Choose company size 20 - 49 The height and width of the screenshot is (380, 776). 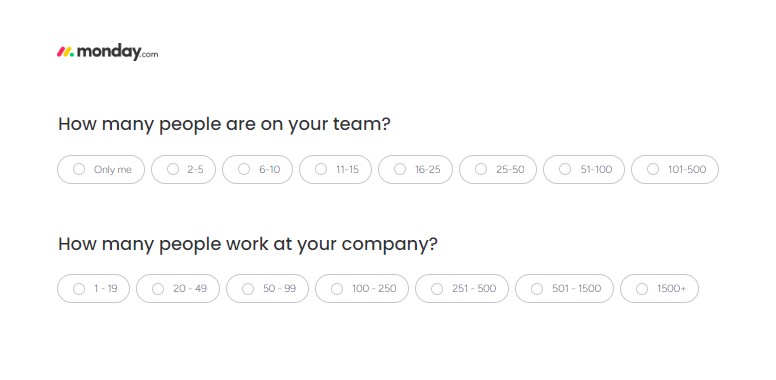click(x=178, y=288)
